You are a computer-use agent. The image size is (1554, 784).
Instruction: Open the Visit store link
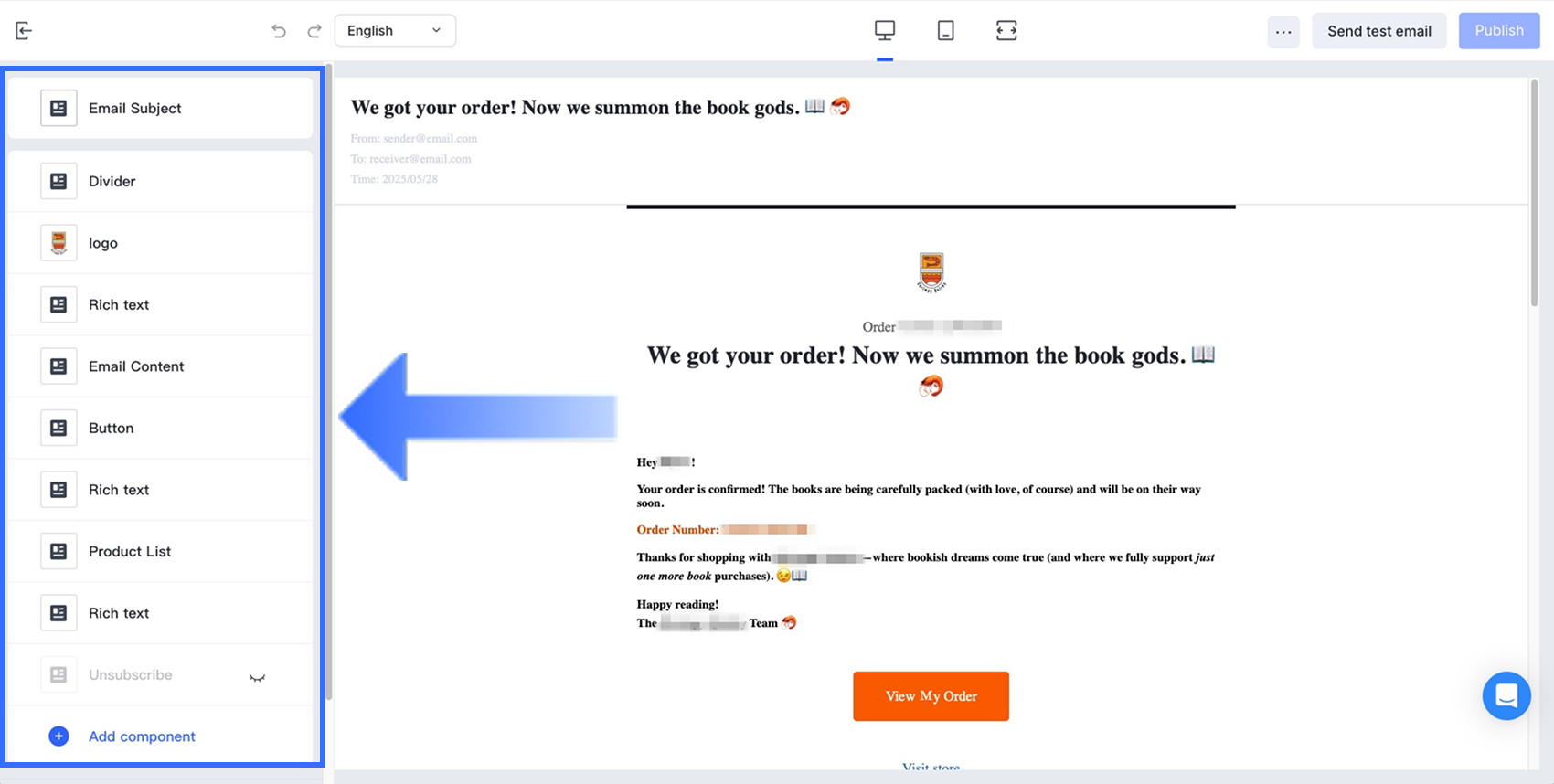931,767
